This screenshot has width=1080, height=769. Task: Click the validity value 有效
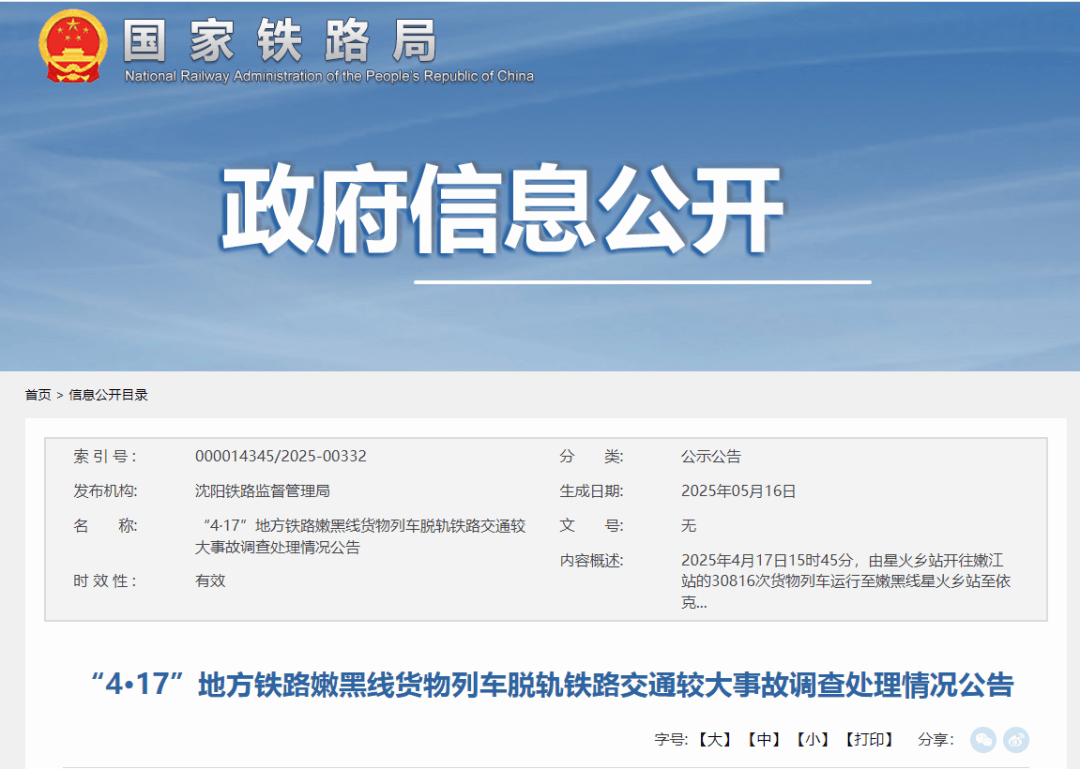210,581
